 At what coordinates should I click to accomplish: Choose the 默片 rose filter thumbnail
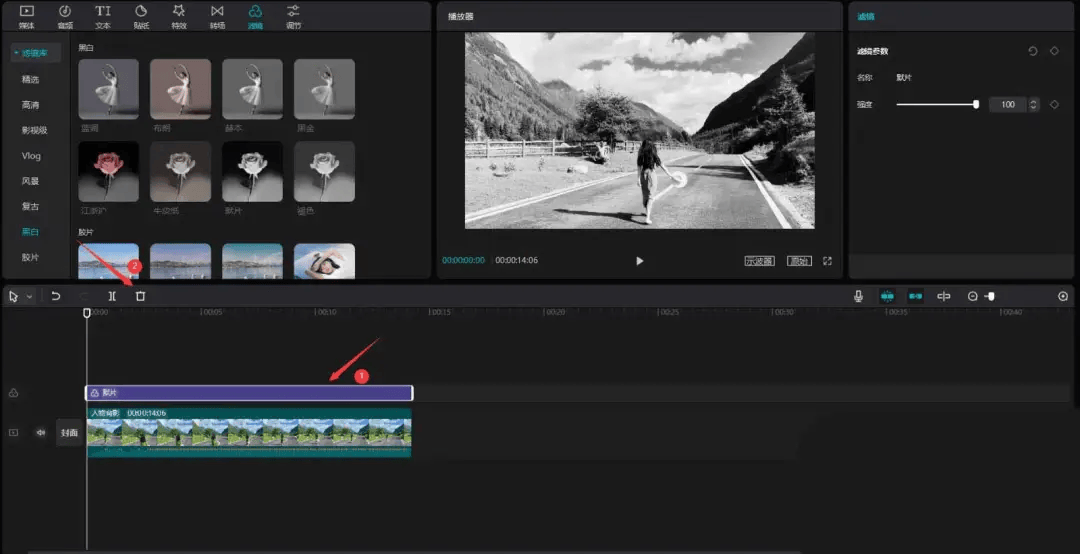[x=252, y=172]
